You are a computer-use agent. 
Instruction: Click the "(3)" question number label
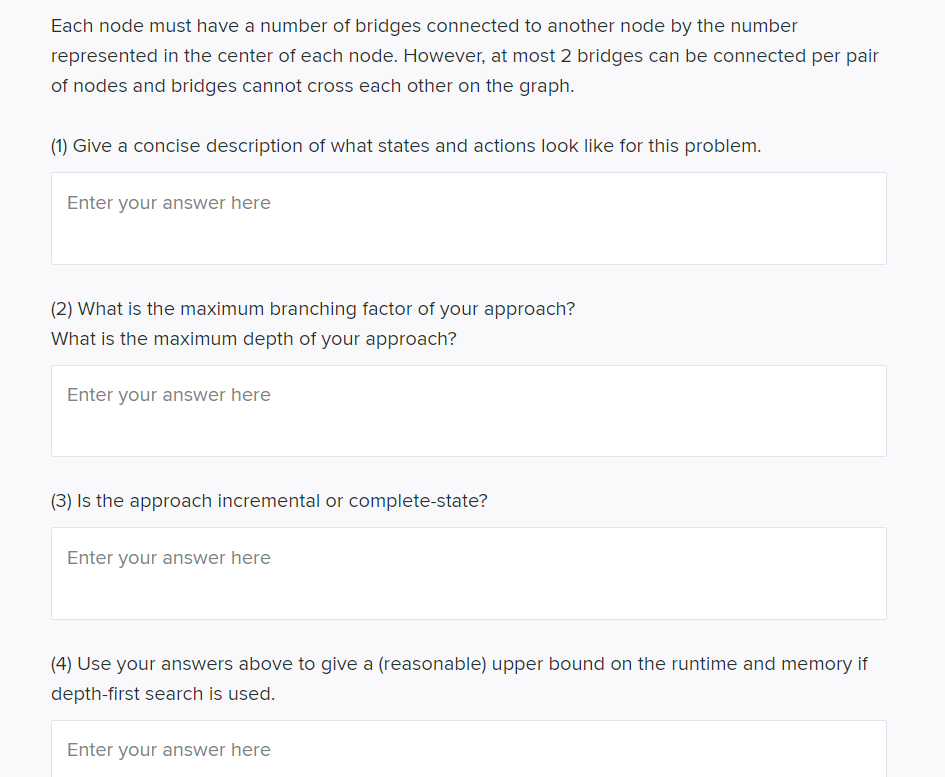click(61, 501)
